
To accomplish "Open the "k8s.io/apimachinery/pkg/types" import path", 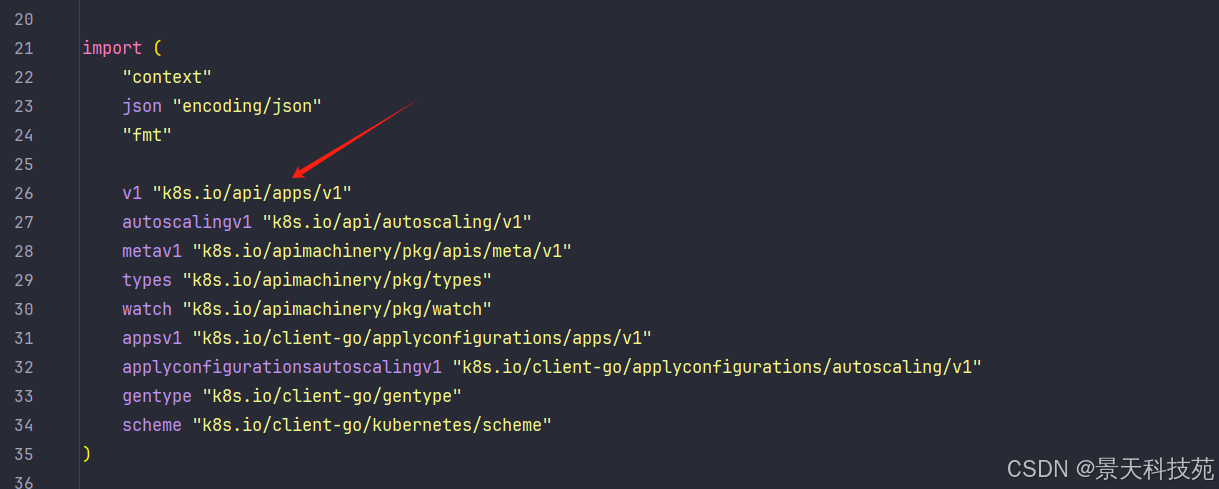I will click(x=337, y=280).
